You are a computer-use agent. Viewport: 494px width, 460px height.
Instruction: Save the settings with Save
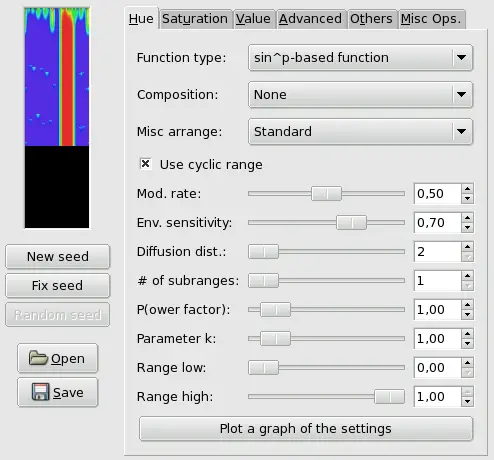58,392
